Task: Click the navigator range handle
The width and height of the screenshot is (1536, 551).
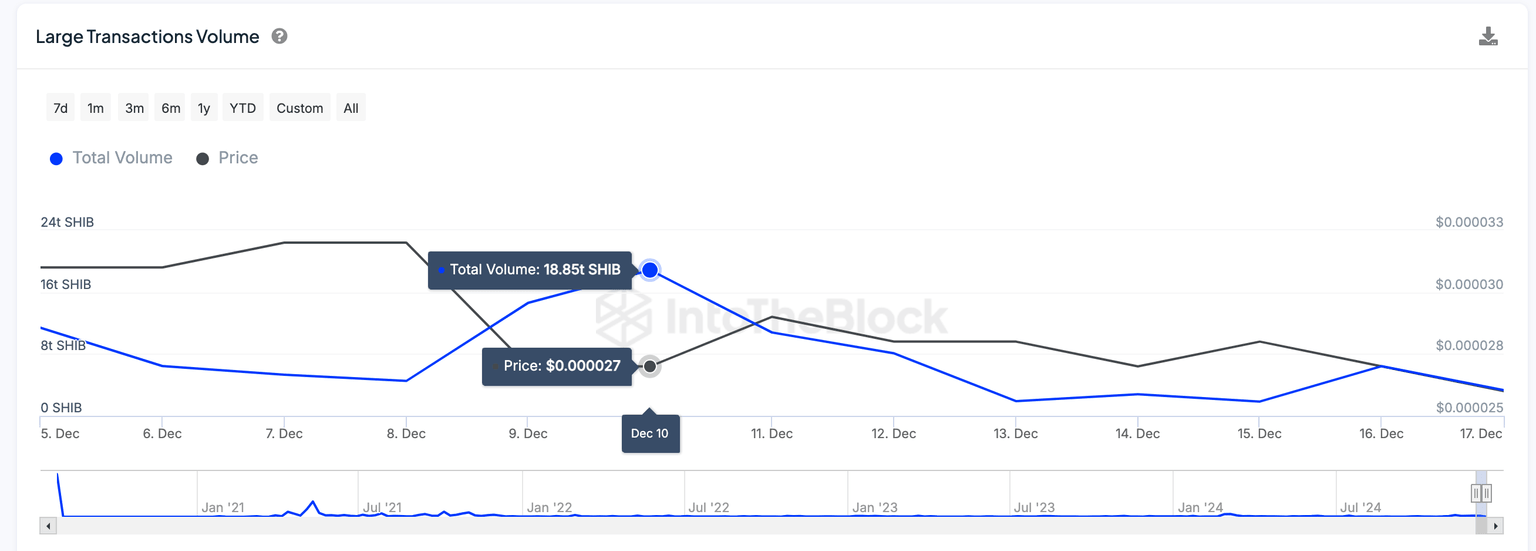Action: click(1481, 493)
